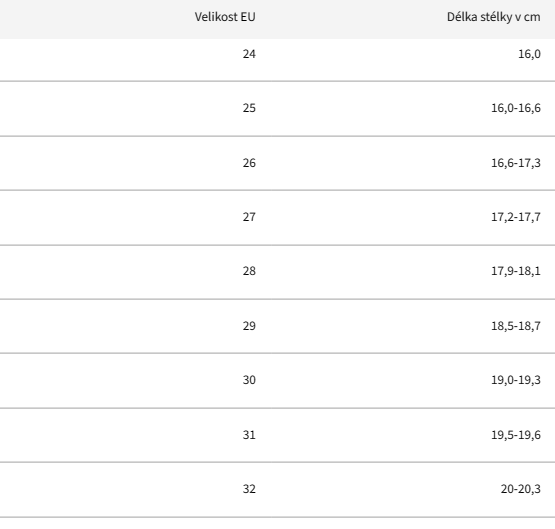Click the 16,0-16,6 length value
The image size is (555, 529).
coord(516,108)
